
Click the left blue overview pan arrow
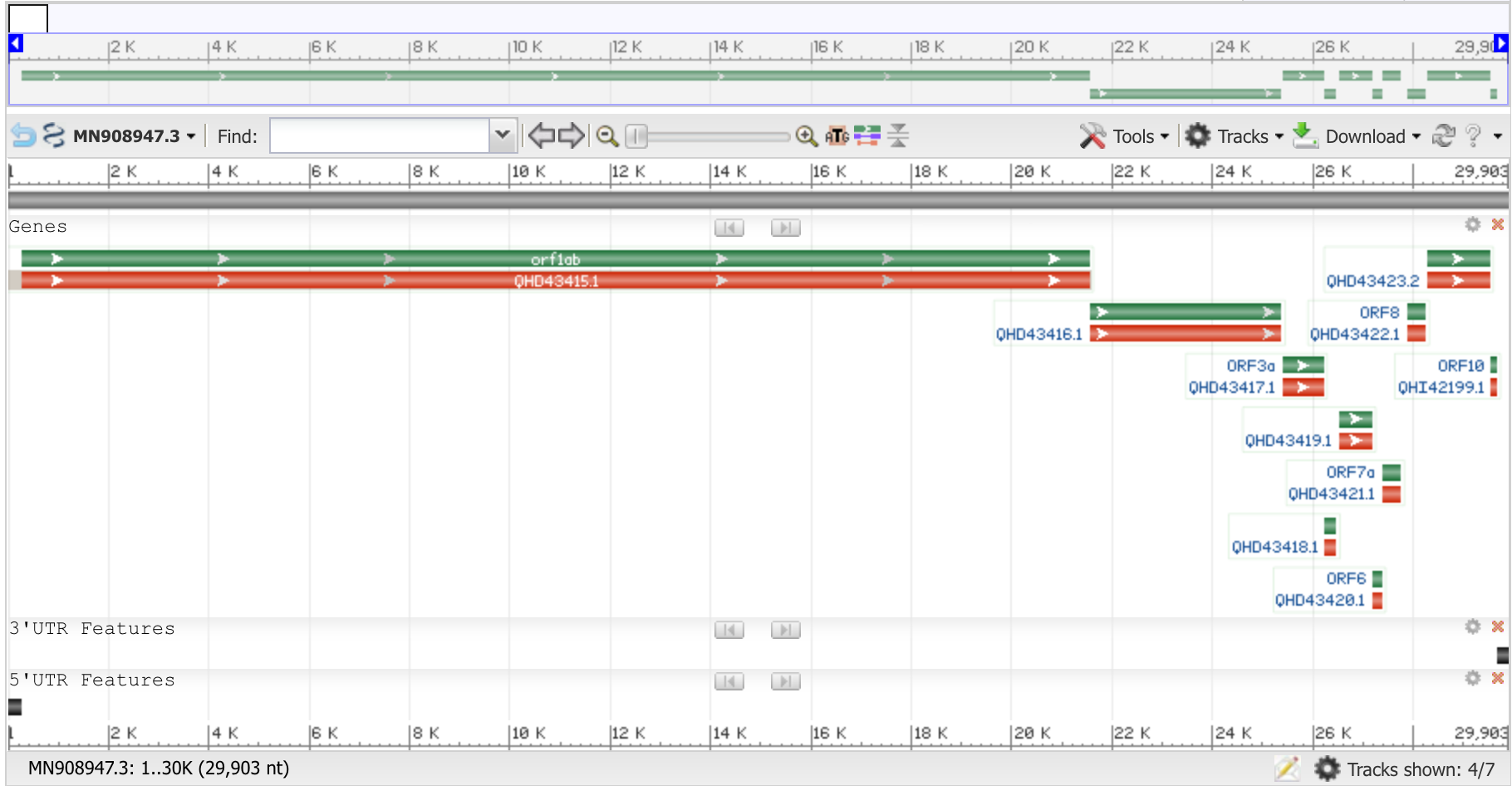click(x=16, y=43)
